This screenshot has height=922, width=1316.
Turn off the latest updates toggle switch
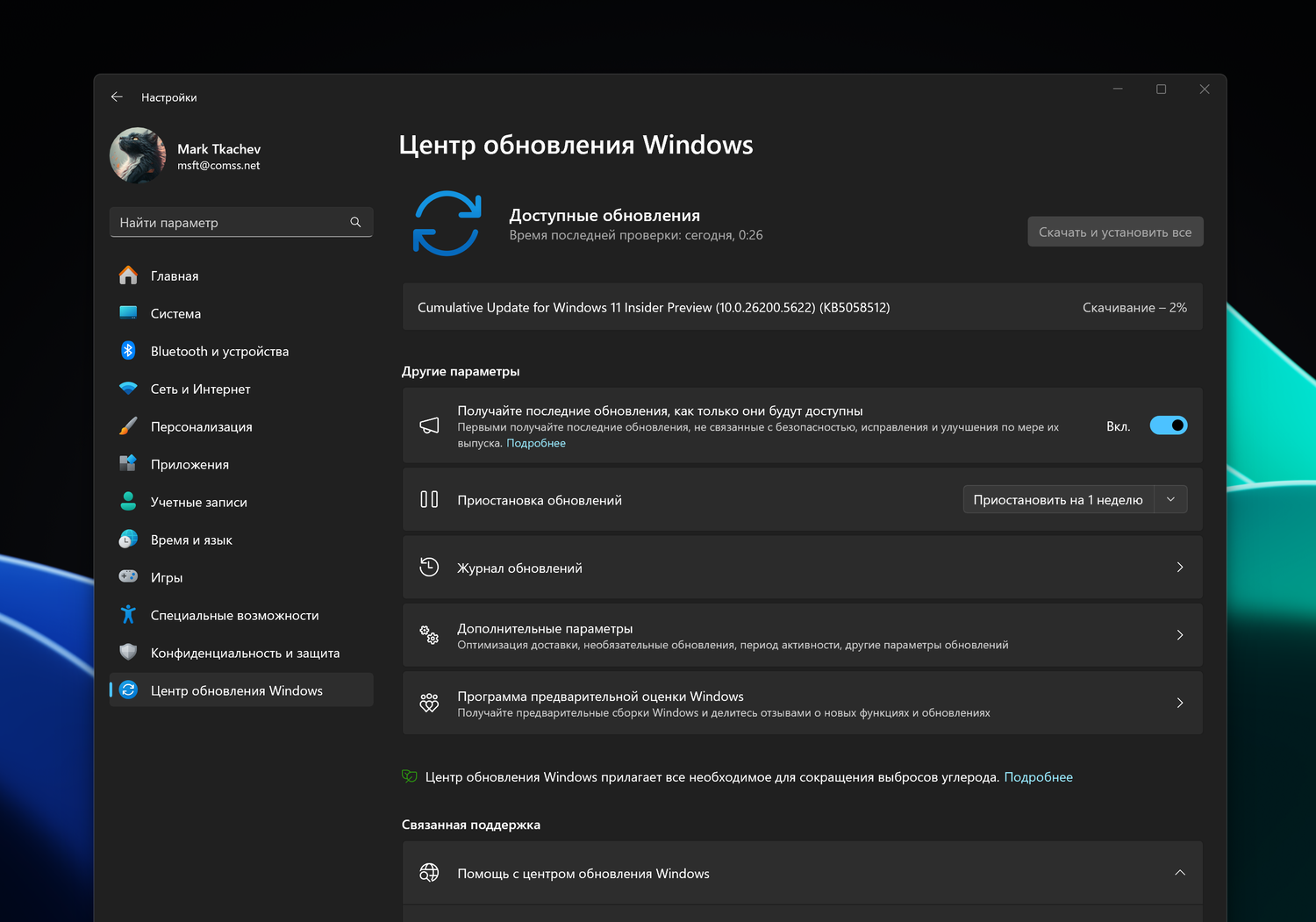[x=1168, y=426]
